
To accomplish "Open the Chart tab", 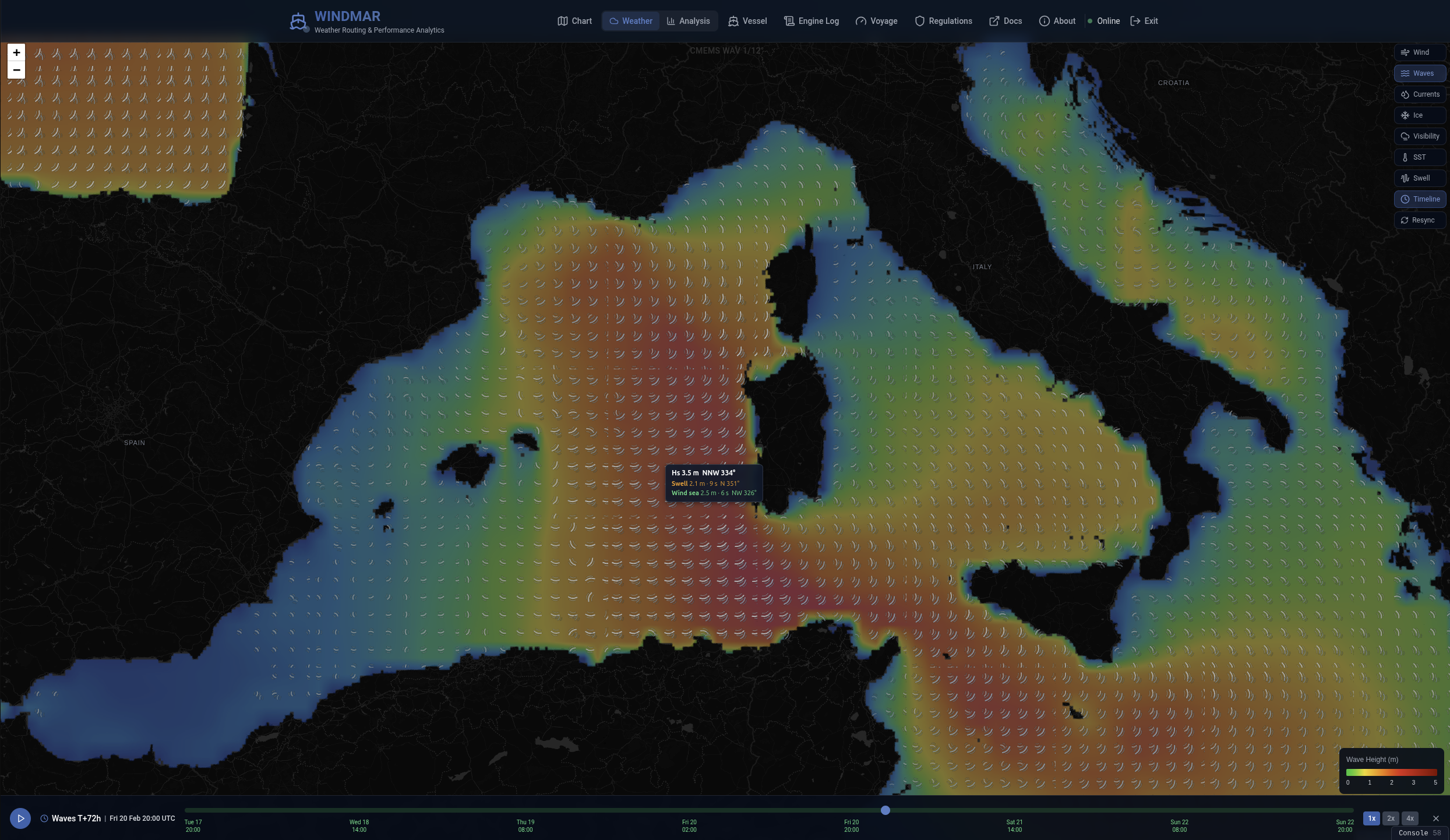I will (x=574, y=21).
